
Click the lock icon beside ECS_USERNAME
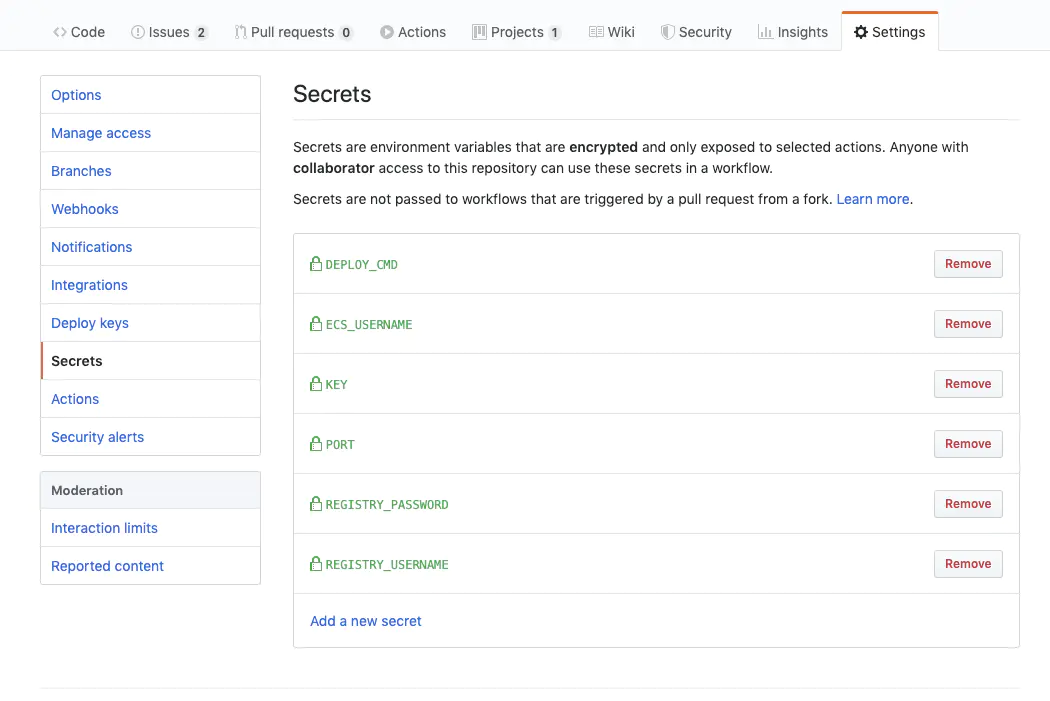316,324
